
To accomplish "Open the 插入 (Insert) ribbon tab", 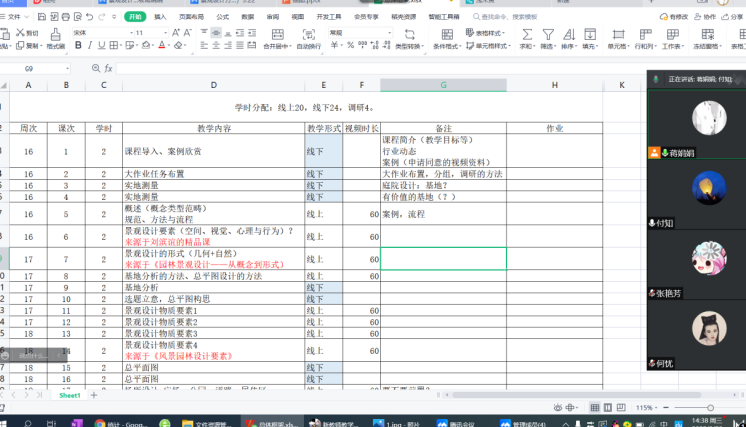I will tap(160, 17).
